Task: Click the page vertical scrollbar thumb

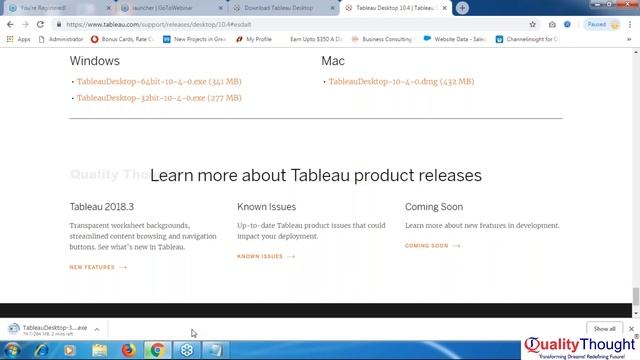Action: coord(636,296)
